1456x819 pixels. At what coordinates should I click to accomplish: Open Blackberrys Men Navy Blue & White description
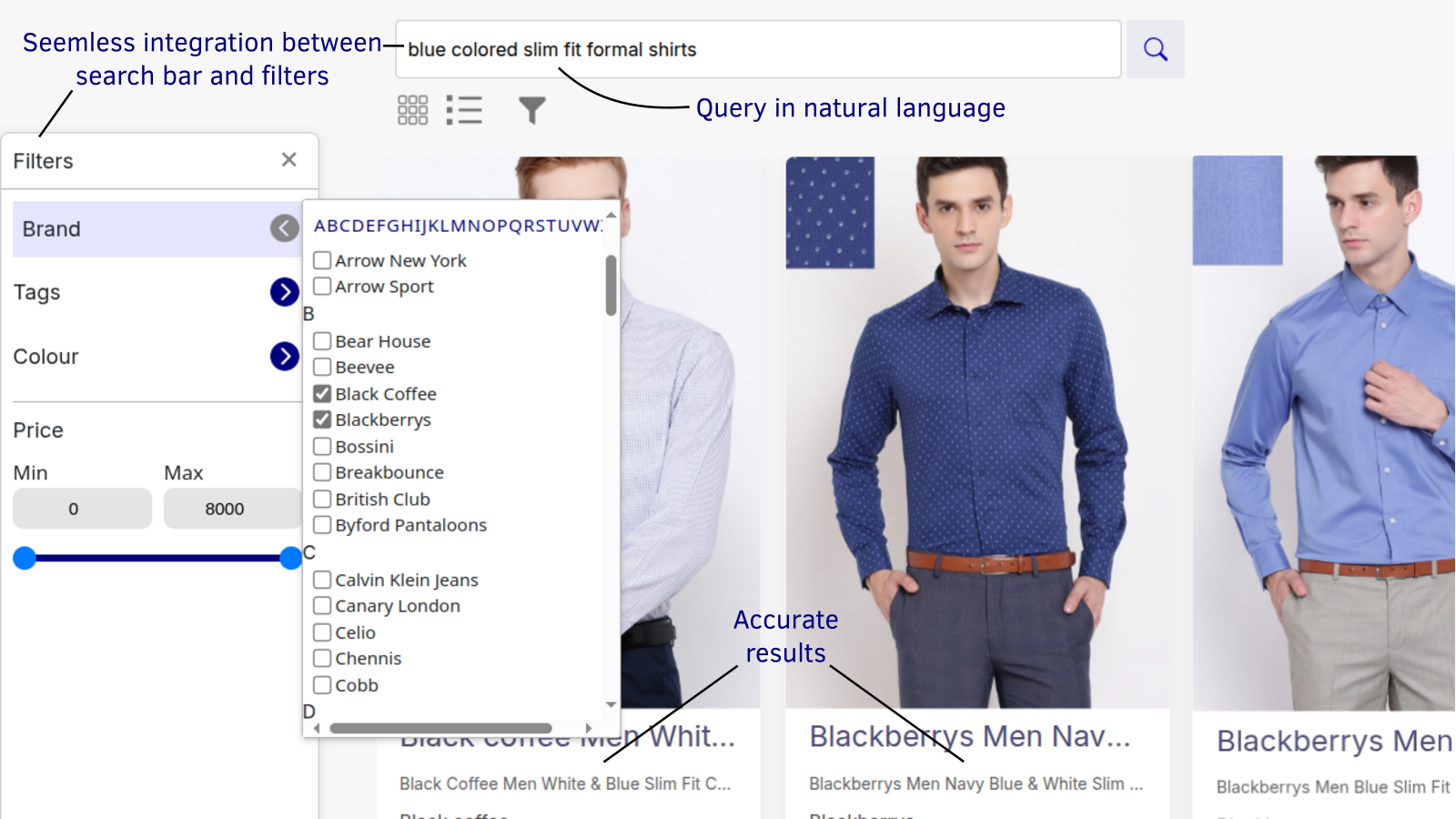click(x=976, y=784)
